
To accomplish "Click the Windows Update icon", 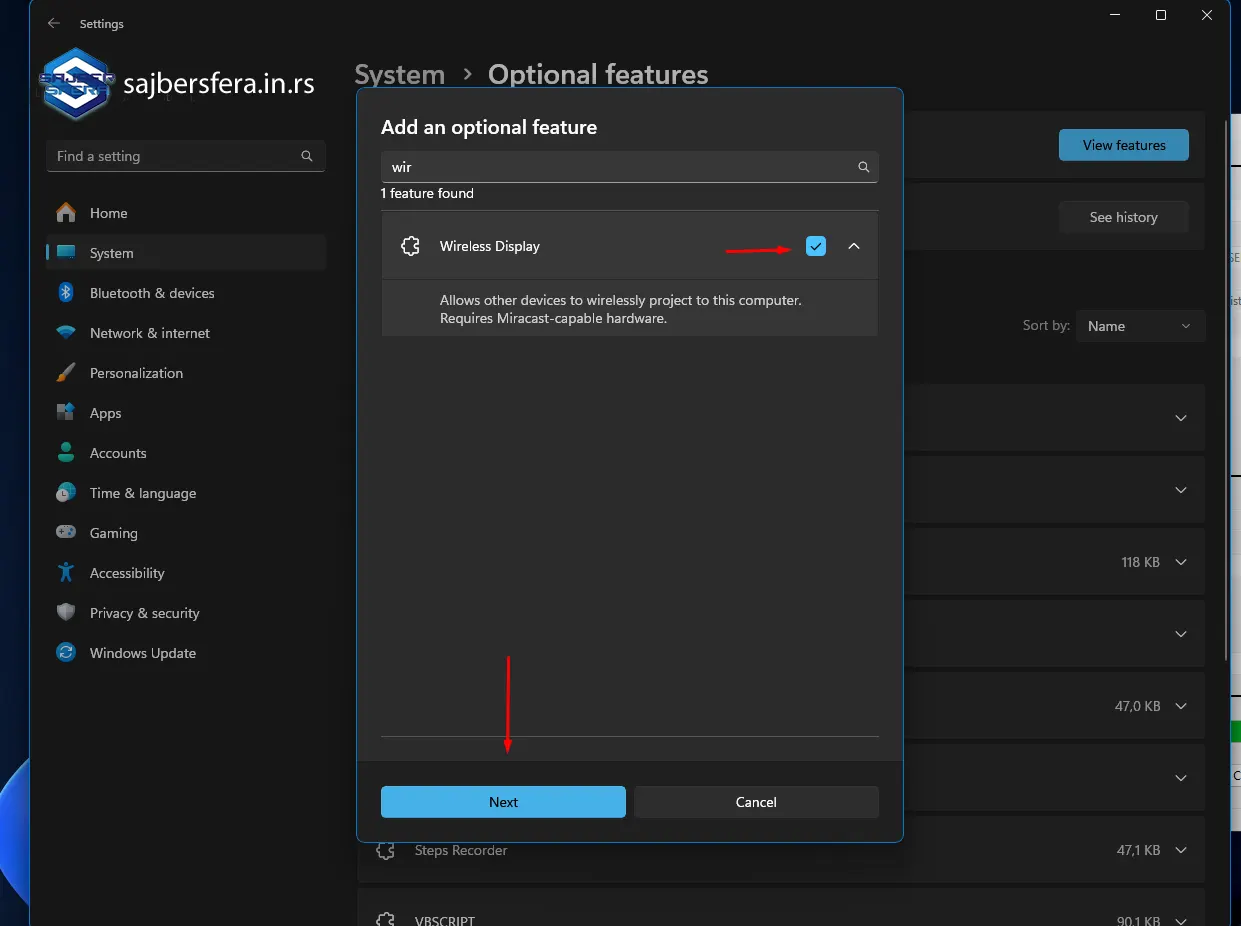I will [x=66, y=653].
